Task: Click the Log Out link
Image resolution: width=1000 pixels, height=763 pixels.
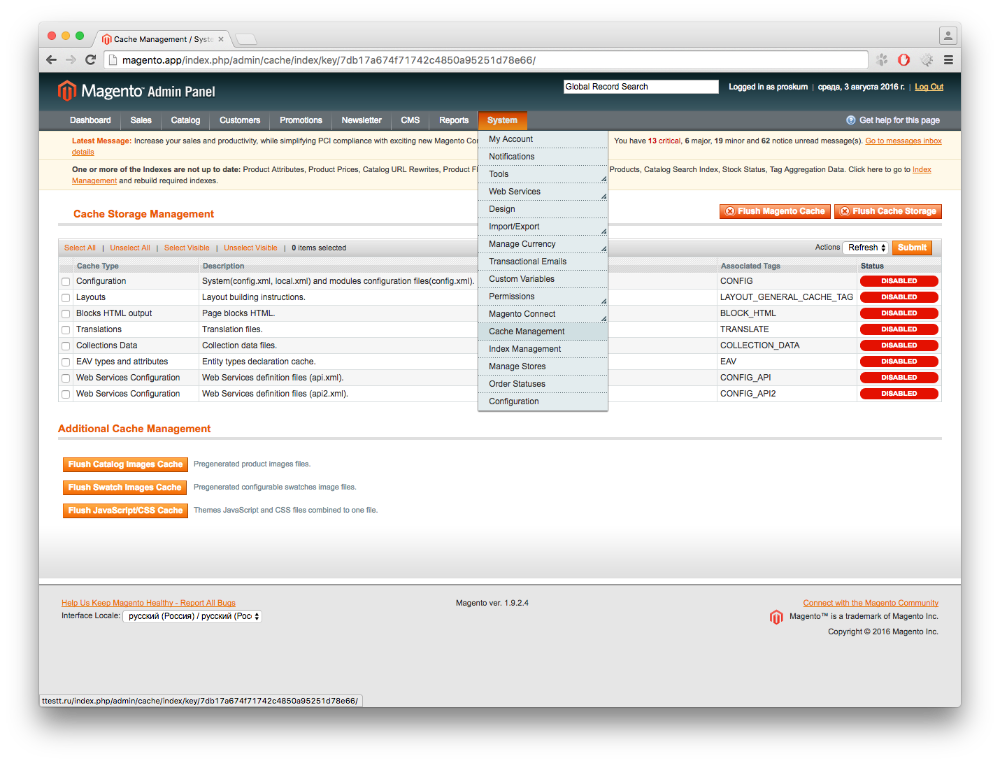Action: coord(929,87)
